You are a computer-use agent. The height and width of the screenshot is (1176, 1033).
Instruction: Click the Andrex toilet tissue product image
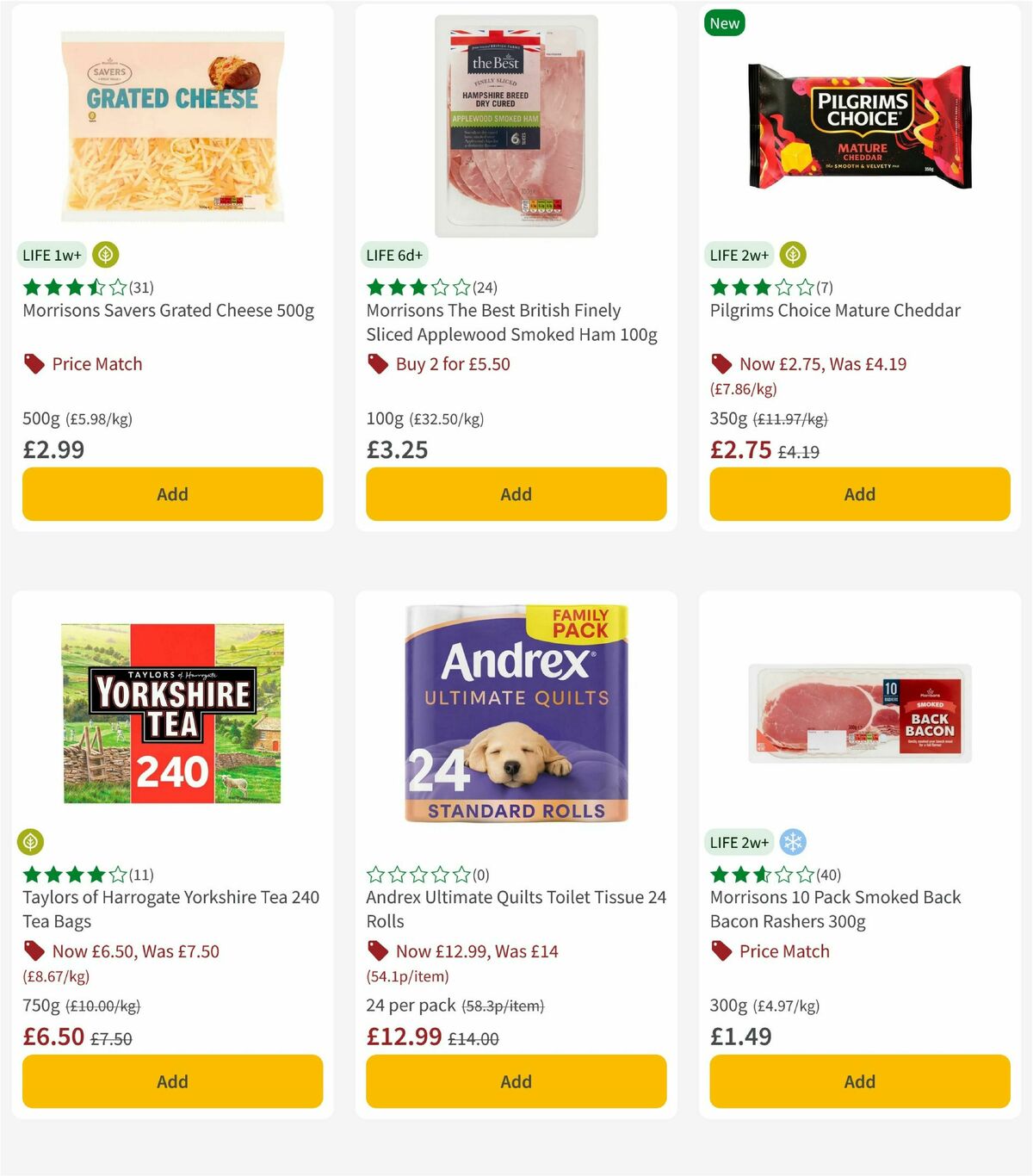(516, 715)
